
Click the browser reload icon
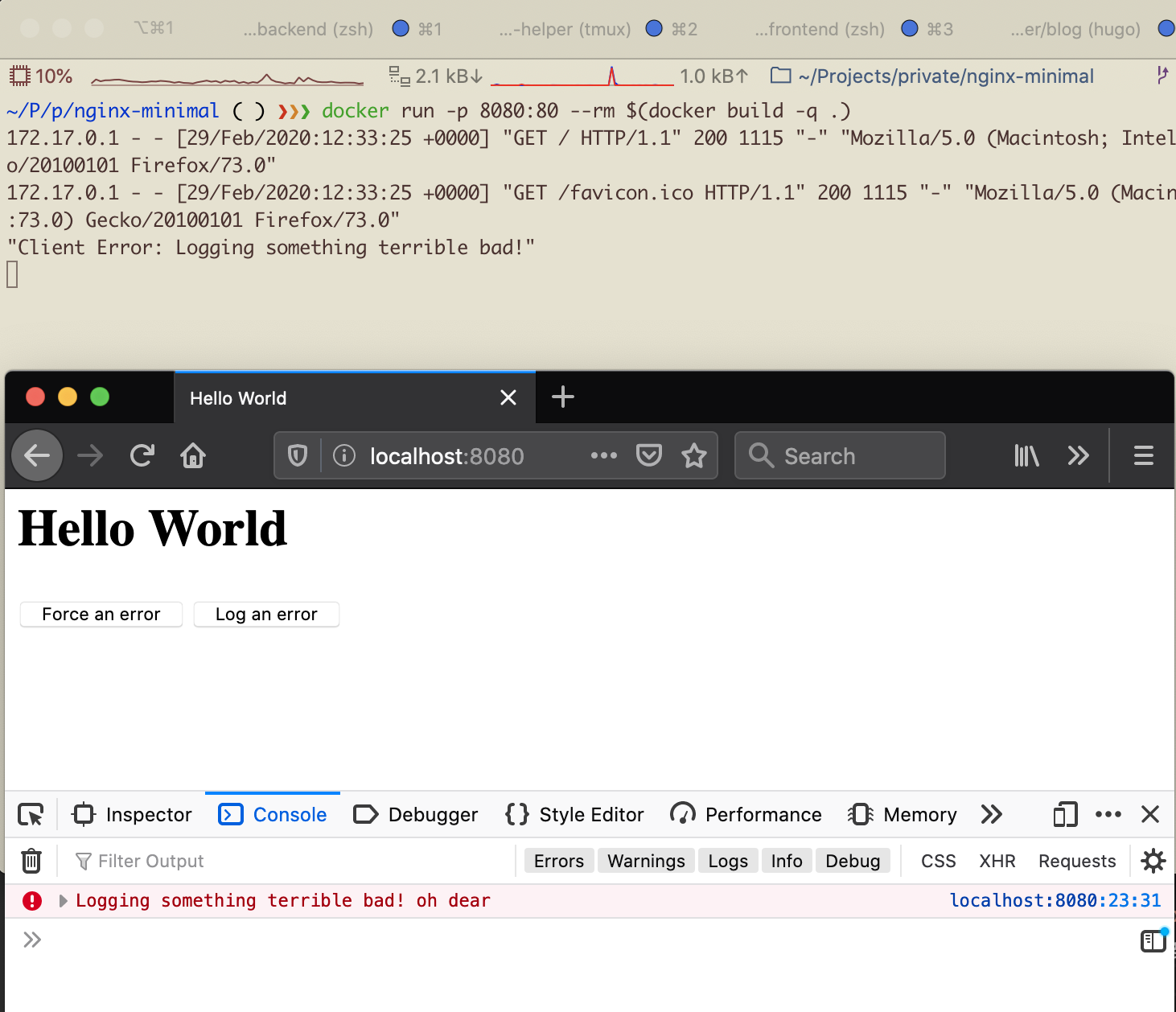[142, 456]
